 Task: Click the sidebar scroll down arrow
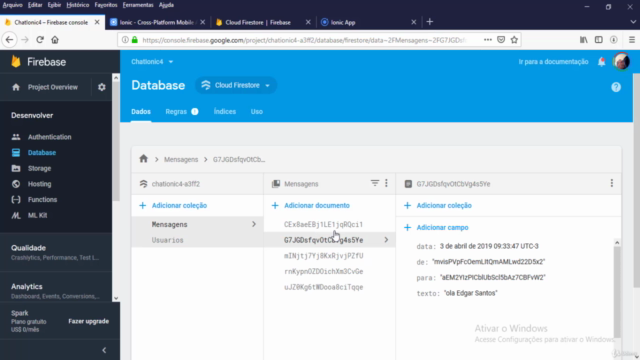point(116,298)
